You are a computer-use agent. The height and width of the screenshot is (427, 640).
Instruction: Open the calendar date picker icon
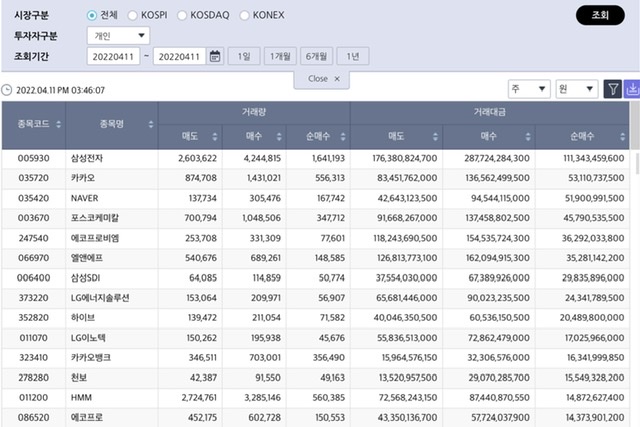tap(215, 57)
